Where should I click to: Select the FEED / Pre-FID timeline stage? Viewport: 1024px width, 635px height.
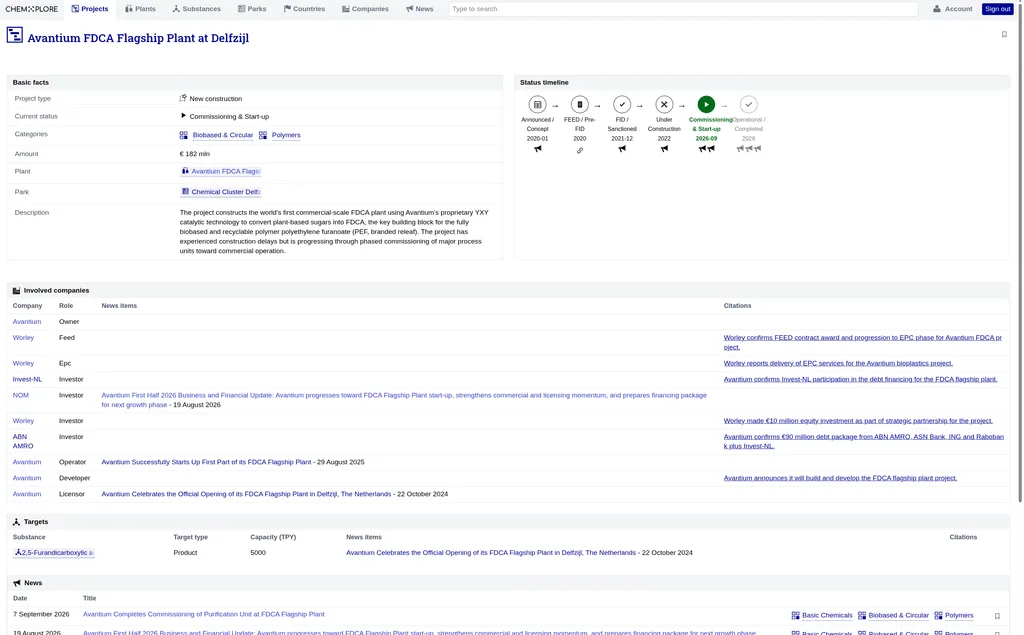580,105
